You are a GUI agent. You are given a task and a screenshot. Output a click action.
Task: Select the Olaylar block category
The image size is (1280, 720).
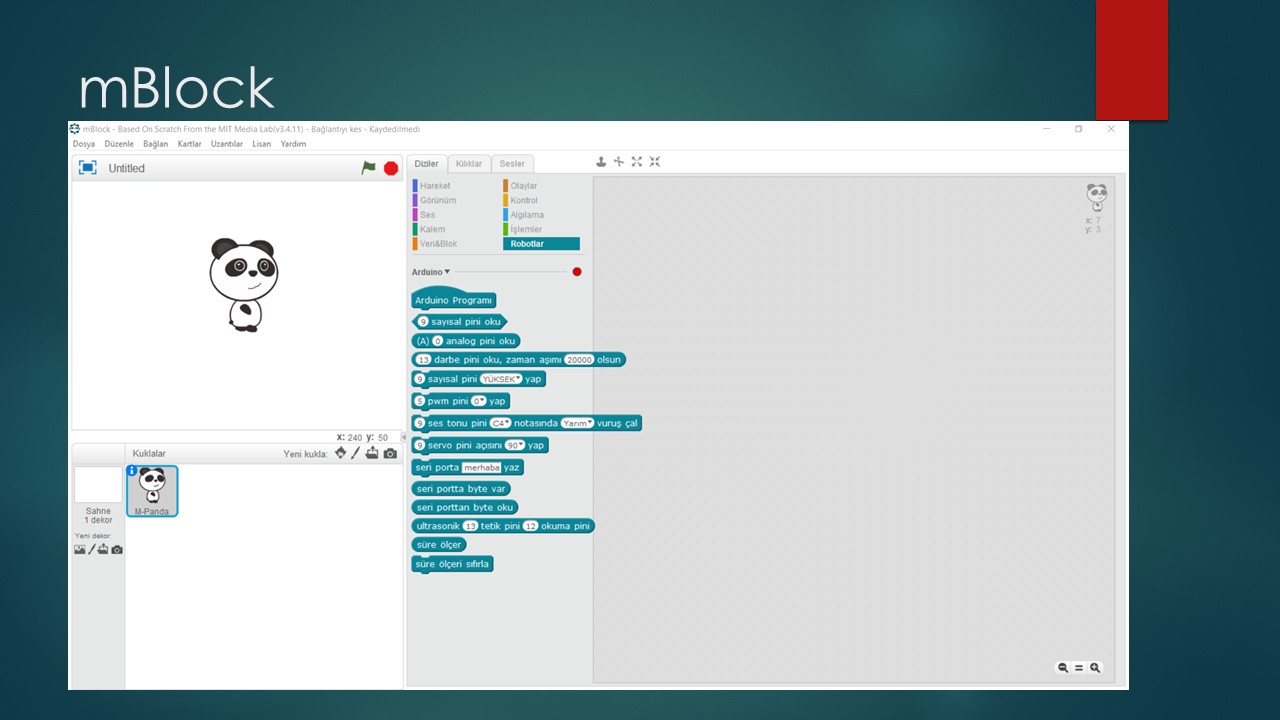[524, 186]
